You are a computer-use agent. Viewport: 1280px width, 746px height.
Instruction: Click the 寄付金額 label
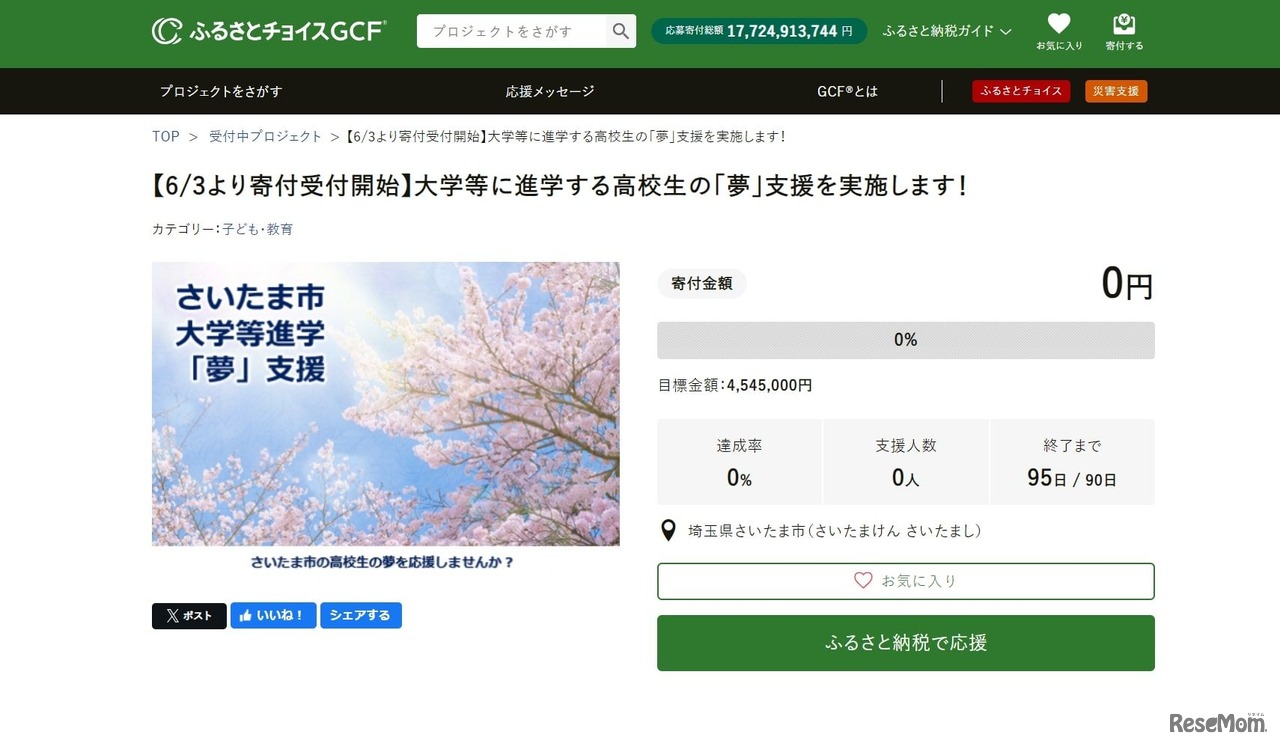click(702, 284)
